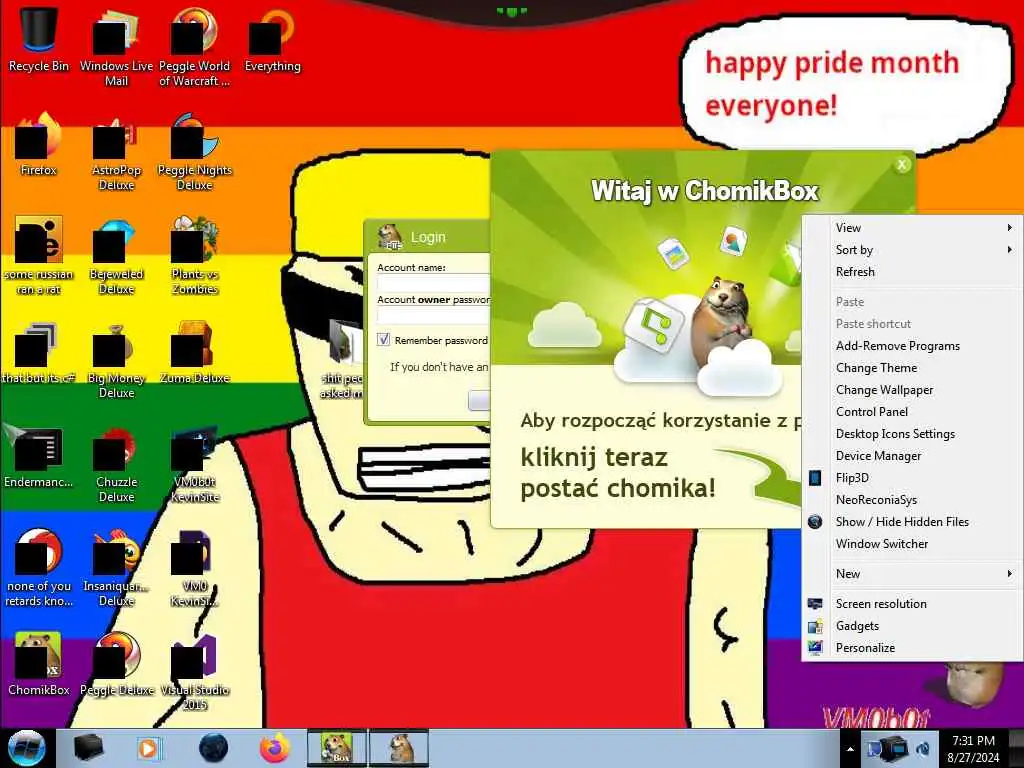Open the media player taskbar icon
Viewport: 1024px width, 768px height.
148,748
